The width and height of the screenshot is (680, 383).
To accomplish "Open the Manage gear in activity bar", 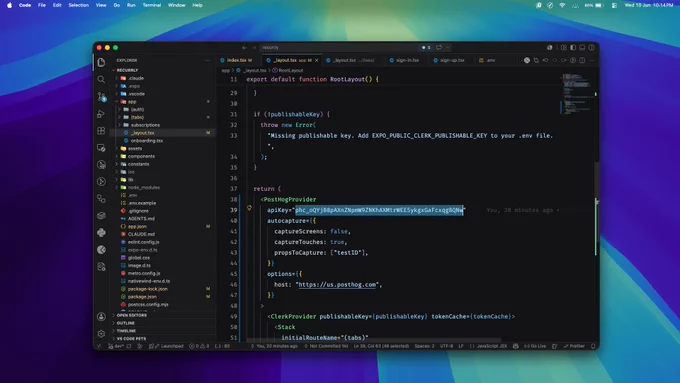I will 101,334.
